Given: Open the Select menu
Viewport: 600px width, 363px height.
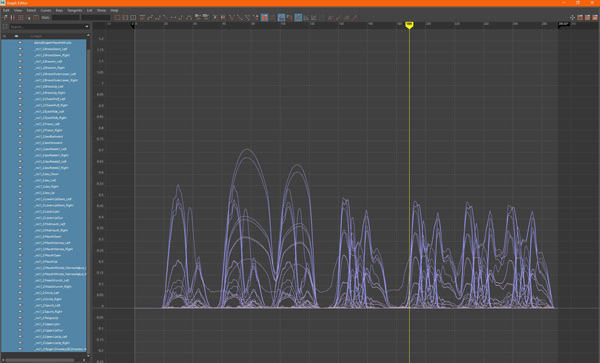Looking at the screenshot, I should pos(31,10).
